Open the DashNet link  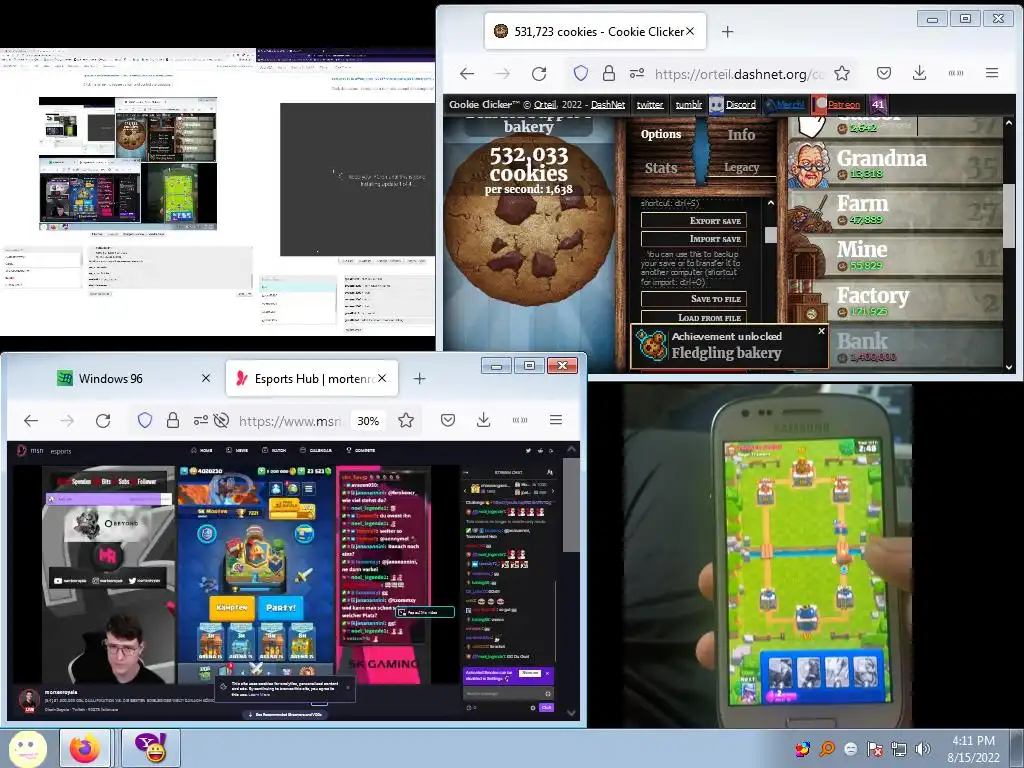point(607,104)
